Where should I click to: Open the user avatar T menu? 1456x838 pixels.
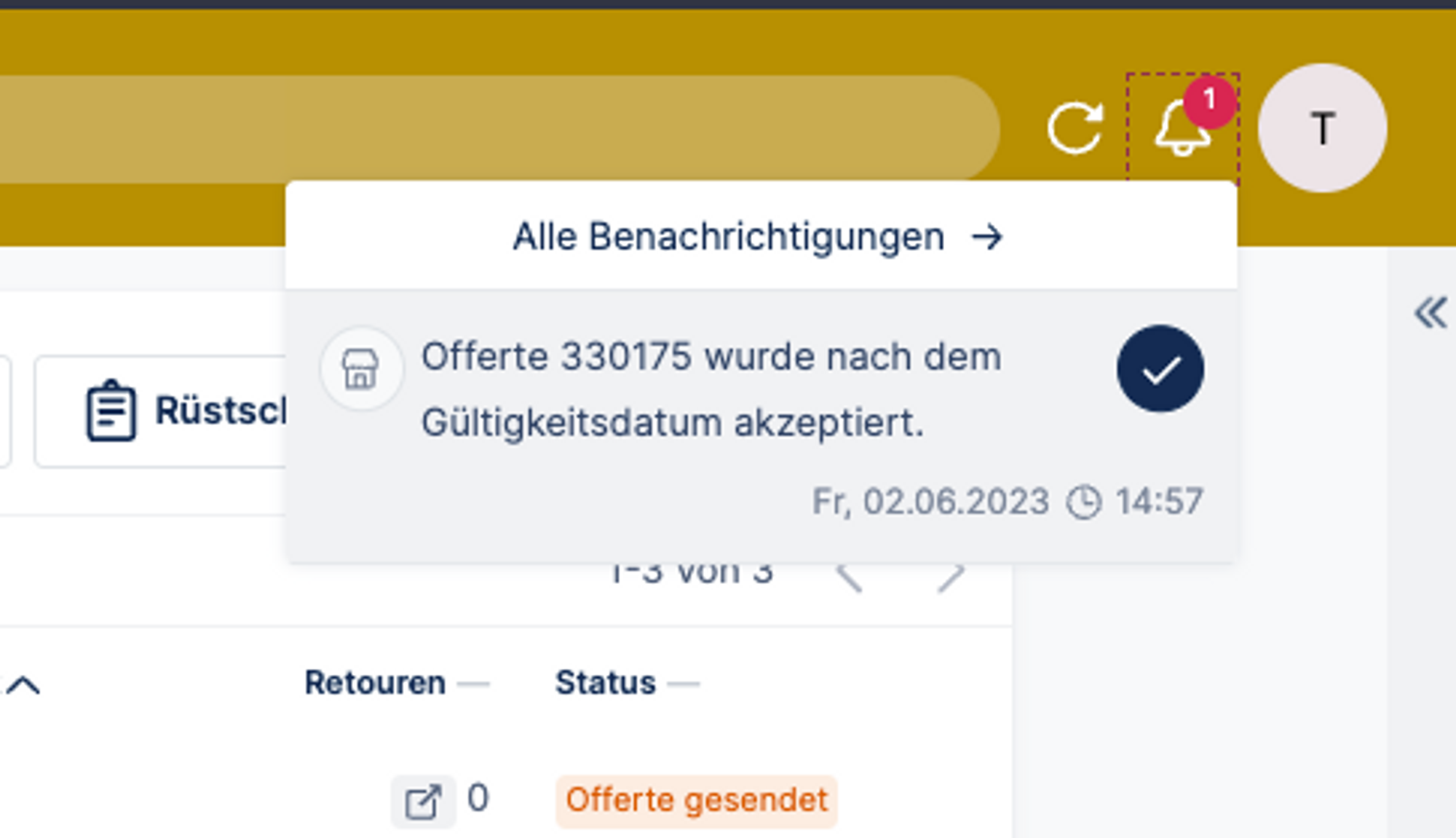pos(1322,129)
